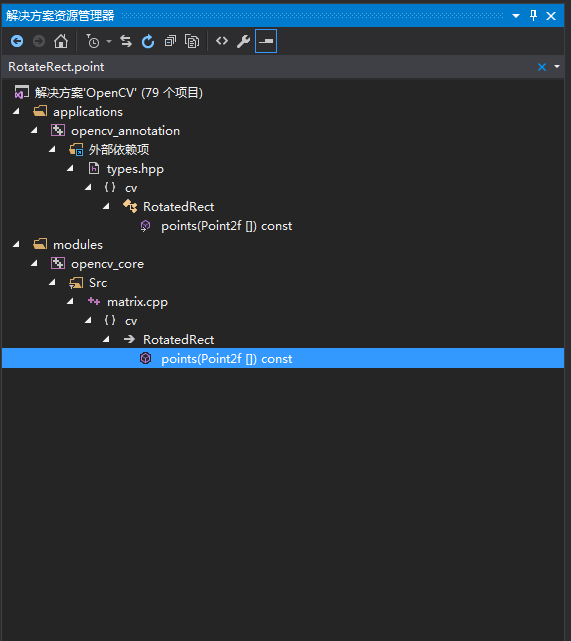Toggle auto-hide pin in title bar
The height and width of the screenshot is (641, 571).
pos(533,16)
